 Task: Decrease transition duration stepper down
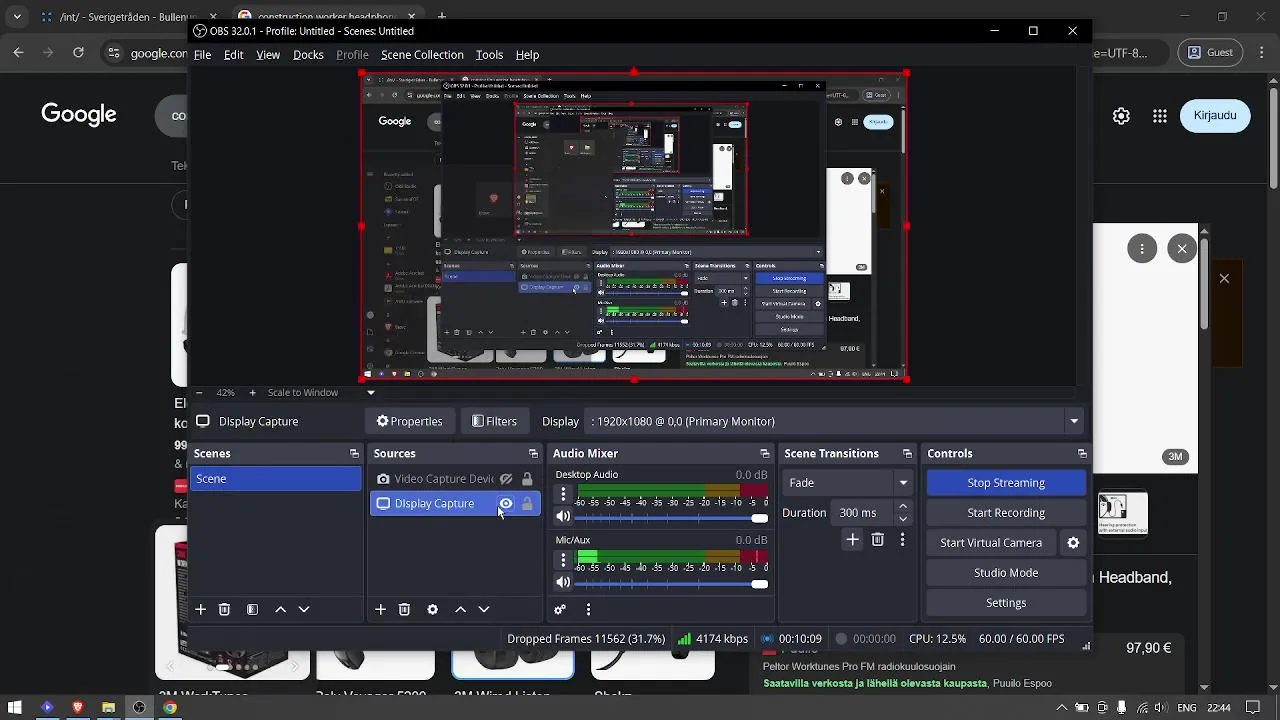pos(903,519)
